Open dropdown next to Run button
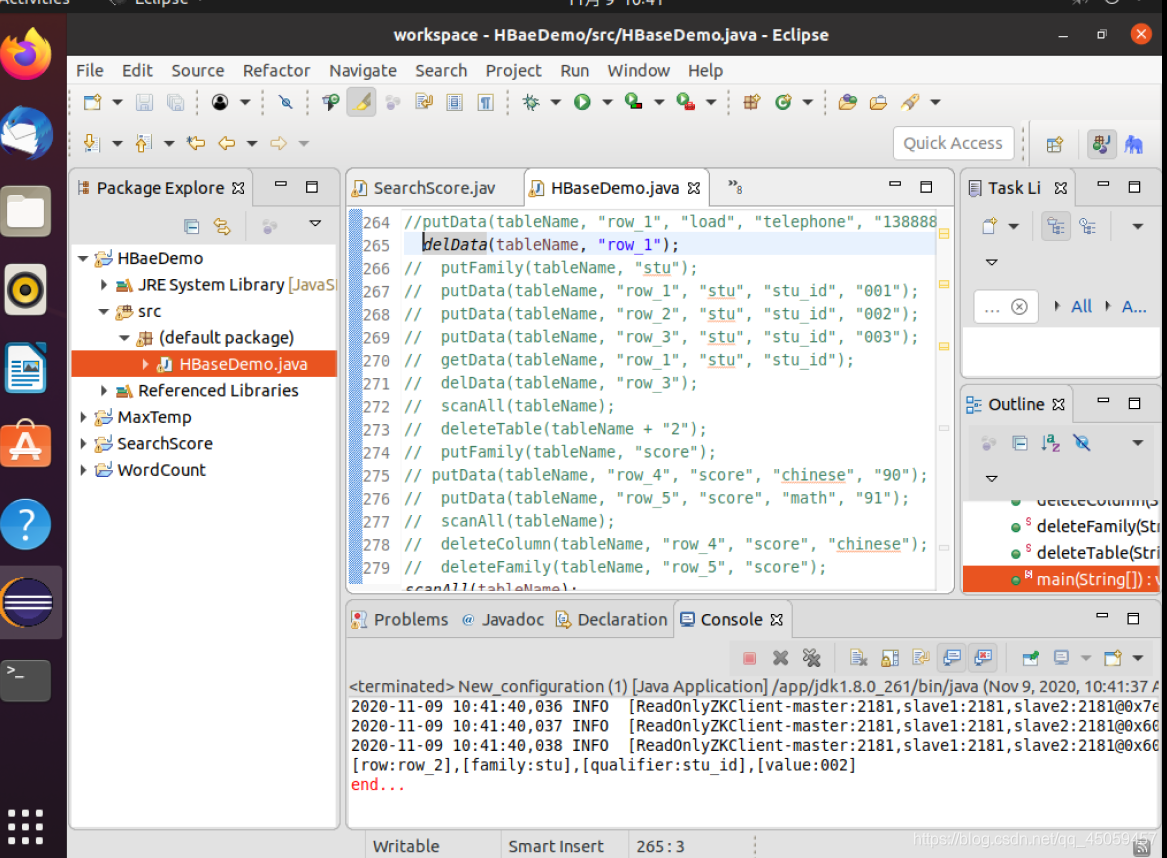1167x858 pixels. click(x=607, y=102)
